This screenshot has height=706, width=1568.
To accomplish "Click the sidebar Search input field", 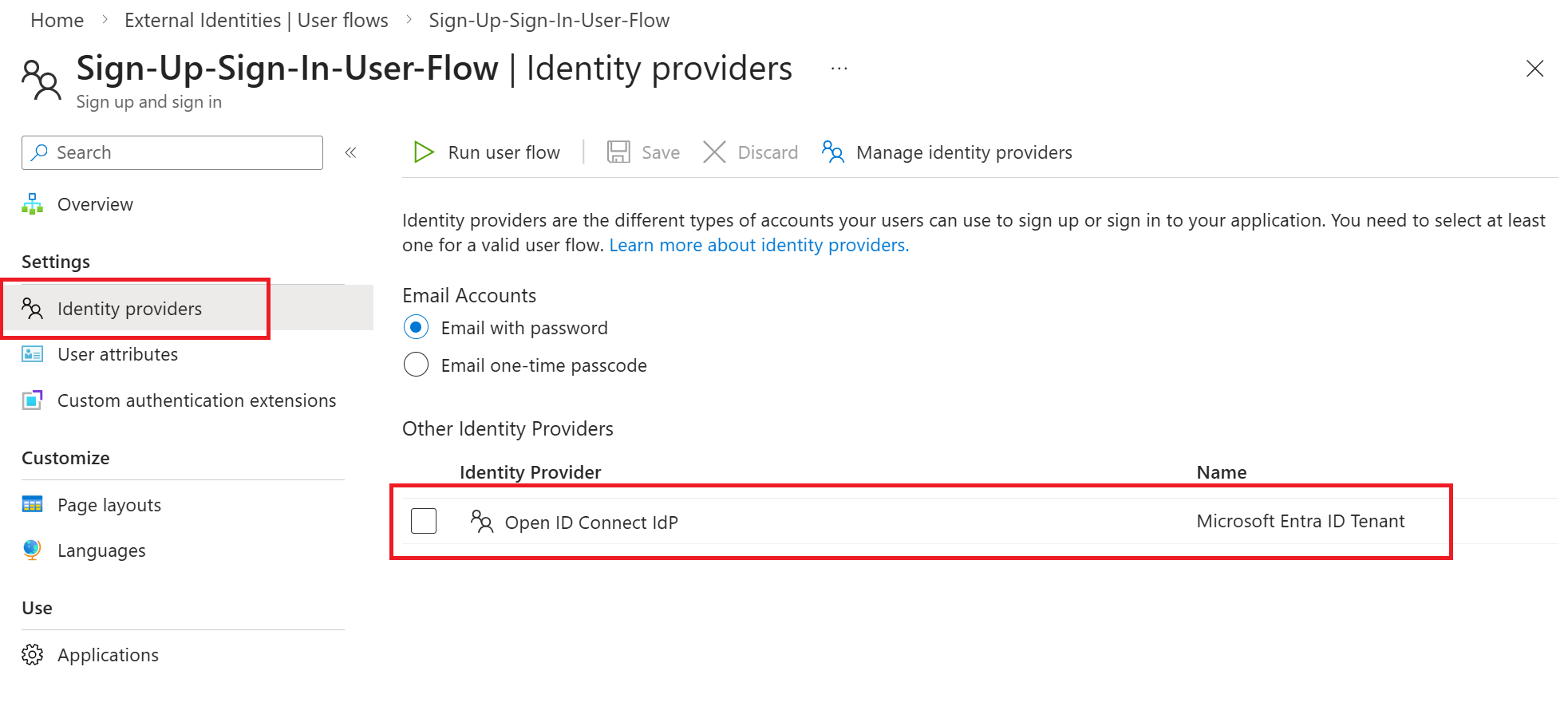I will click(x=184, y=152).
